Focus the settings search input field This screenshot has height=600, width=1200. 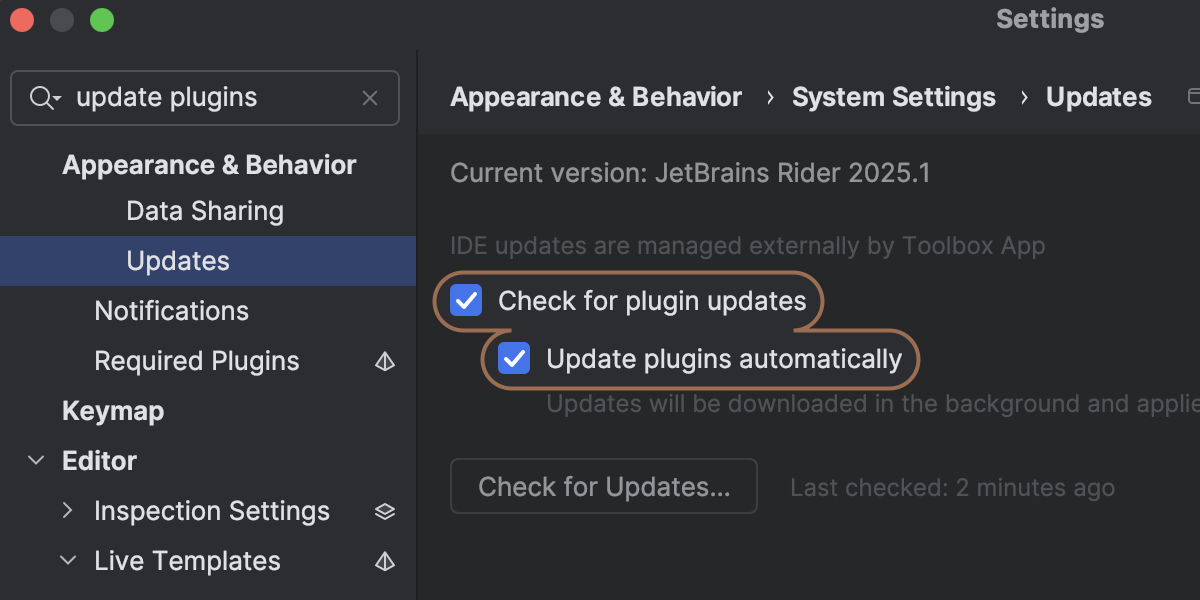click(x=210, y=98)
